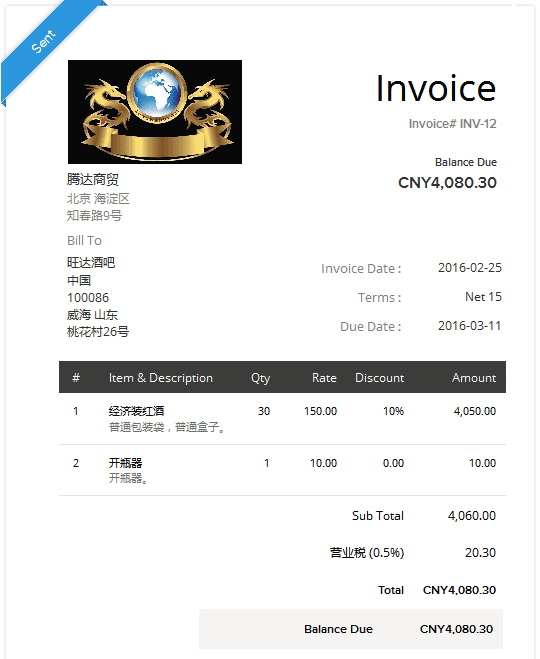Click company name 腾达商贸
Screen dimensions: 540x659
click(92, 179)
